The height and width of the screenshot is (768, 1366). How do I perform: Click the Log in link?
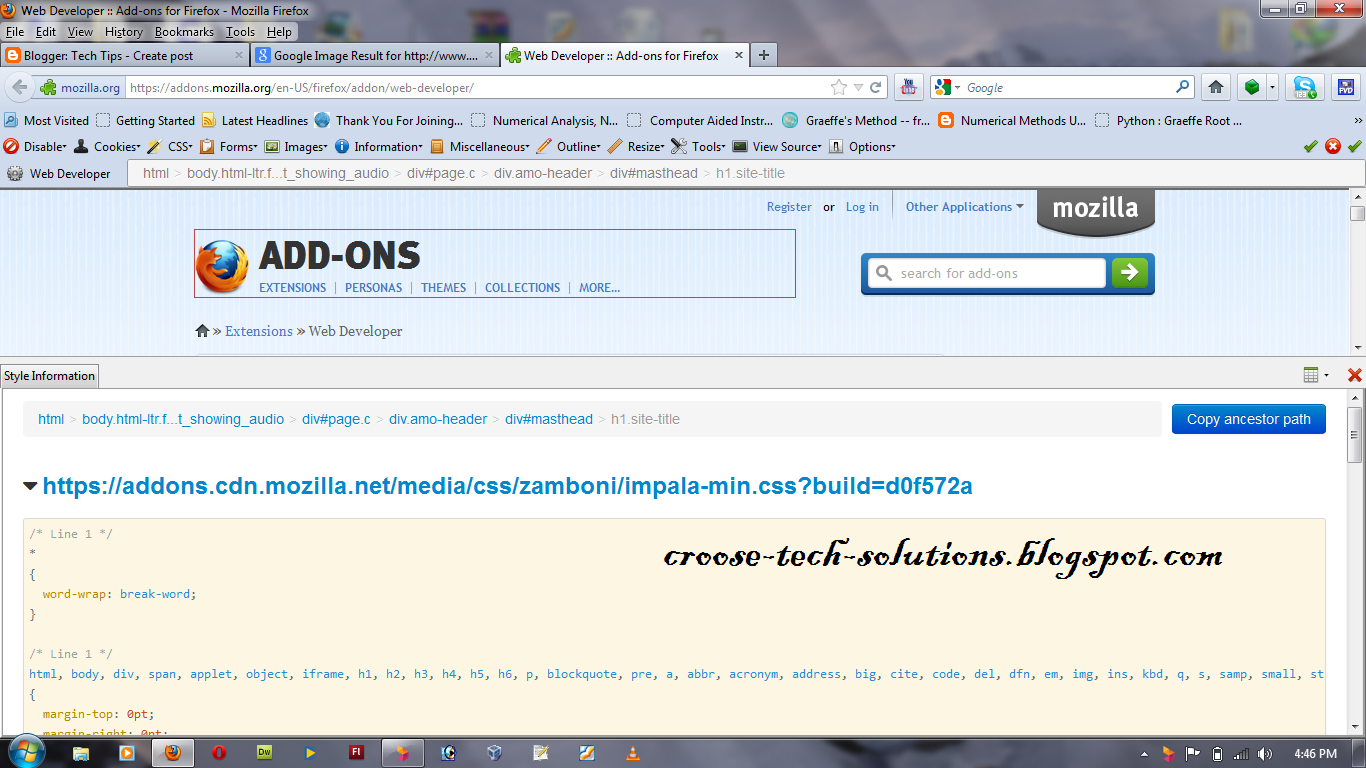862,207
